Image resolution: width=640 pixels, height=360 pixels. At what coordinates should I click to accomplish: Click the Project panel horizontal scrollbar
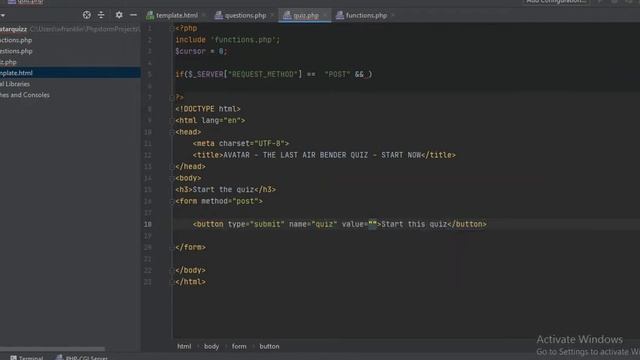pos(52,349)
